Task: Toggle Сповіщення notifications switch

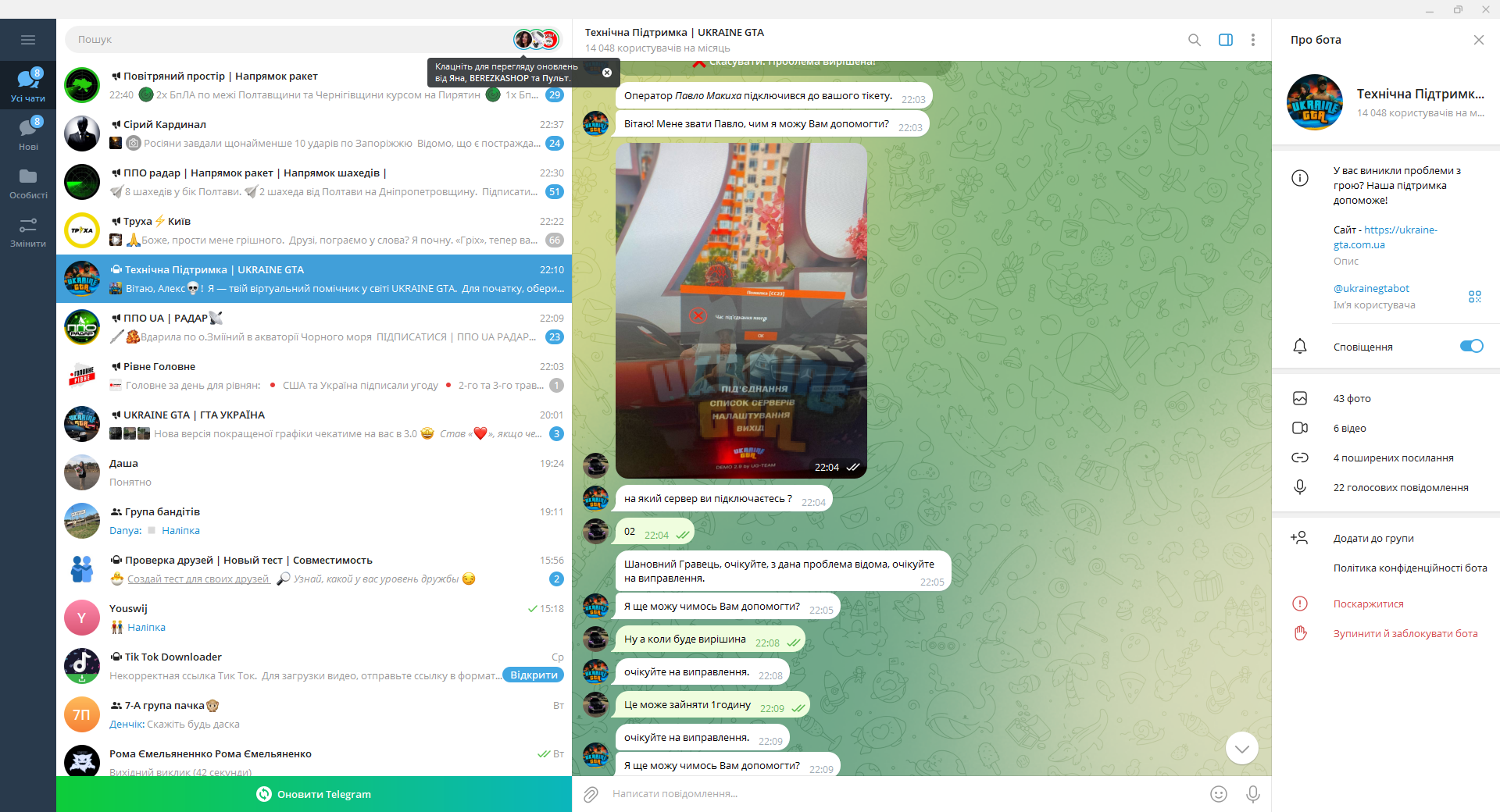Action: tap(1471, 346)
